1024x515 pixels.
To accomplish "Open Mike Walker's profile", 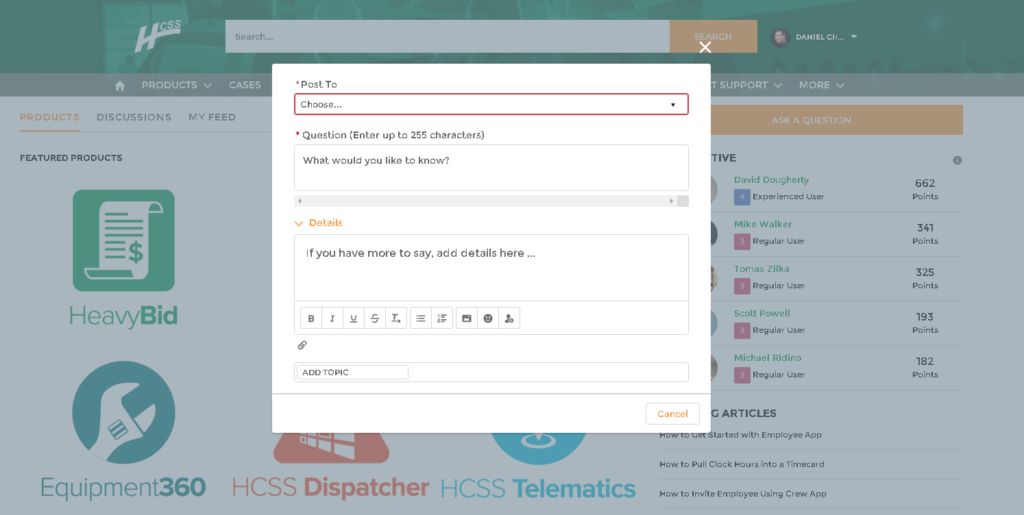I will (x=763, y=224).
